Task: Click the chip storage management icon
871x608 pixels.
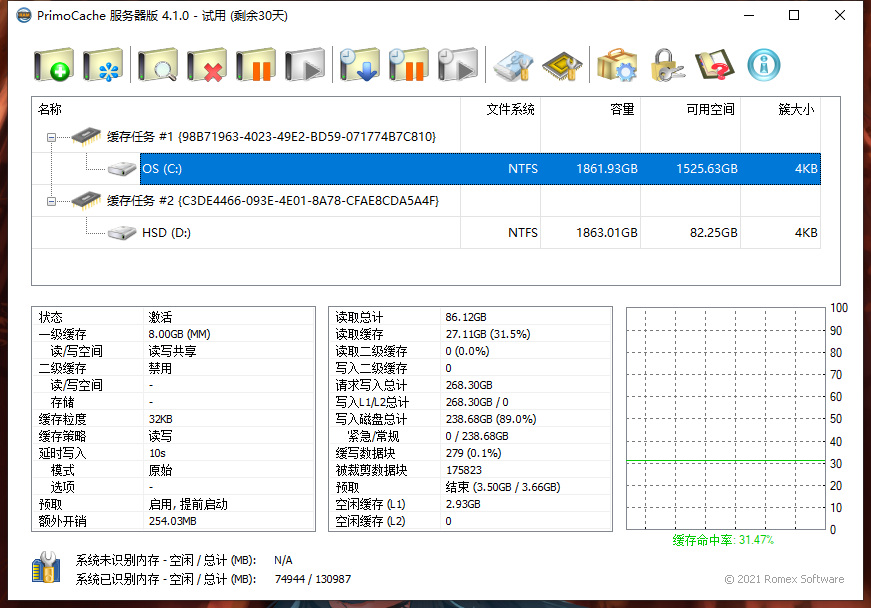Action: pyautogui.click(x=562, y=66)
